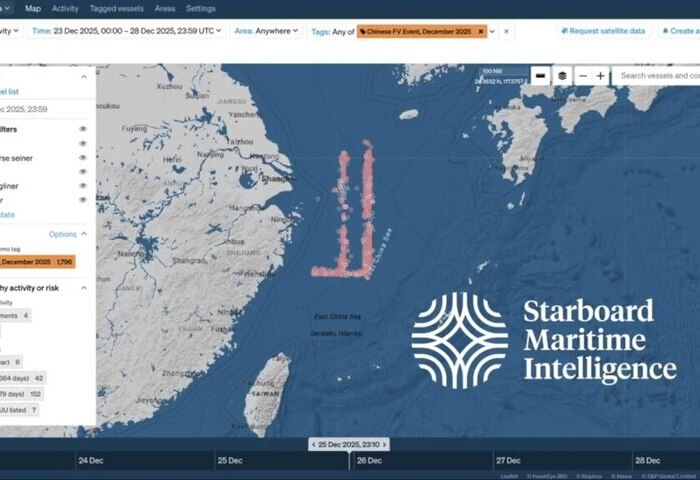Screen dimensions: 700x480
Task: Switch to the Activity tab
Action: point(65,8)
